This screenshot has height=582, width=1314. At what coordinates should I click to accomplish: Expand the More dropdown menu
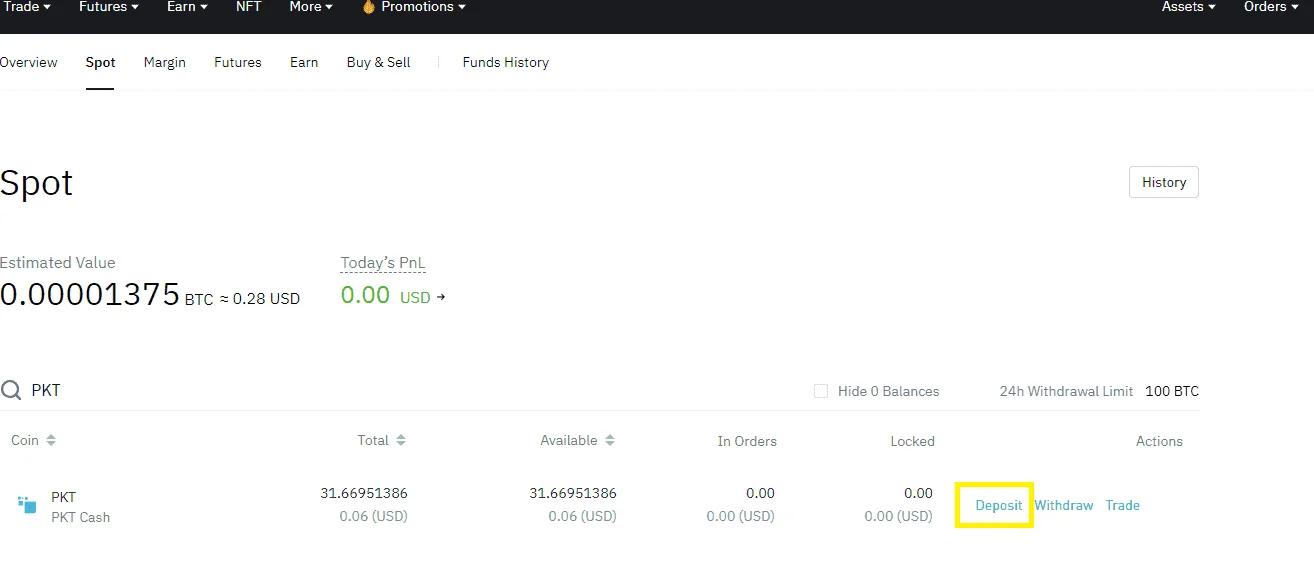click(311, 7)
